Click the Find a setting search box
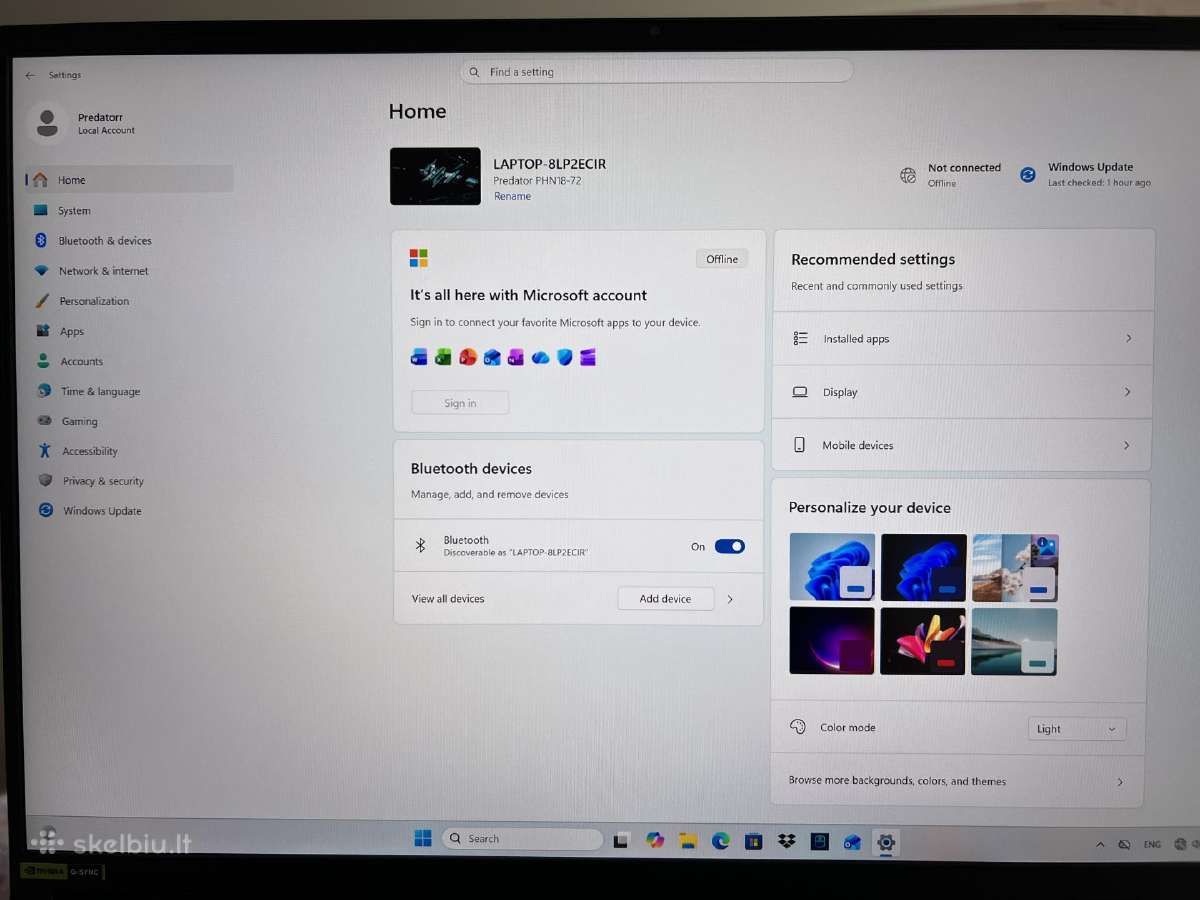Screen dimensions: 1200x900 click(656, 72)
